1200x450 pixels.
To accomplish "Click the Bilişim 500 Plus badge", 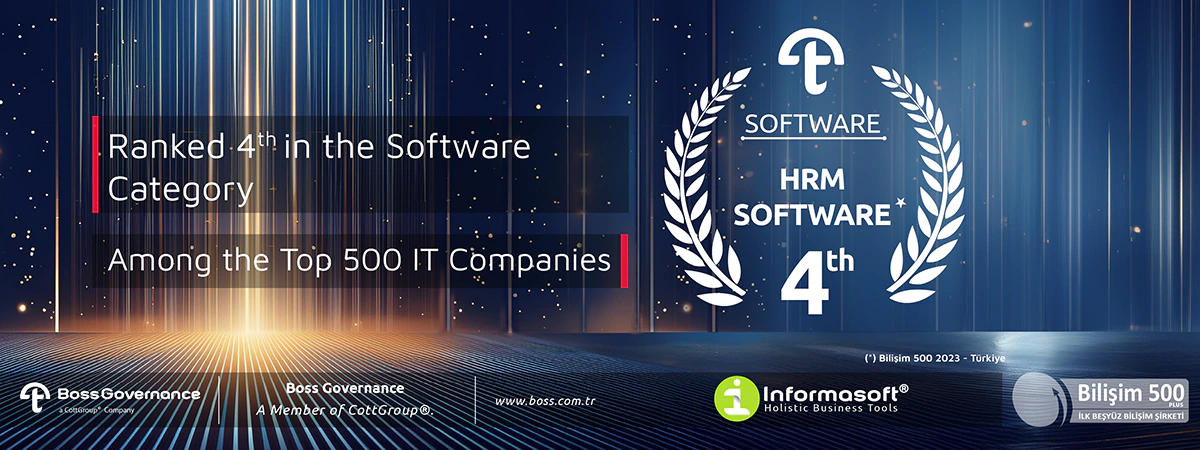I will click(1100, 399).
